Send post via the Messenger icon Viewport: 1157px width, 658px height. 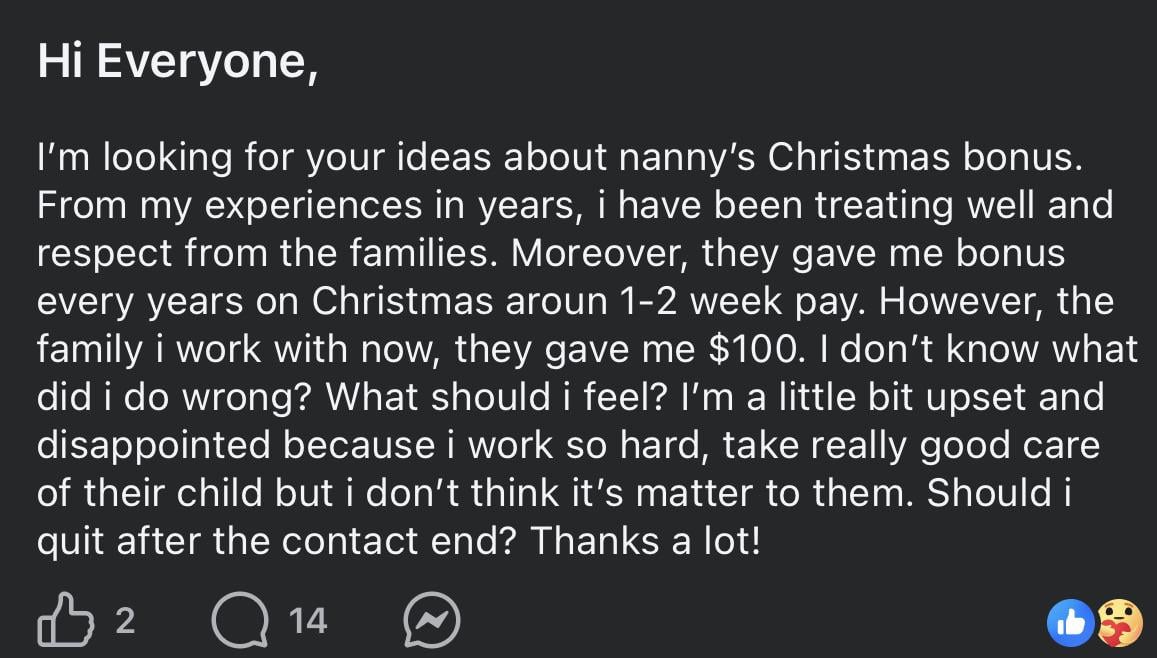(x=432, y=620)
